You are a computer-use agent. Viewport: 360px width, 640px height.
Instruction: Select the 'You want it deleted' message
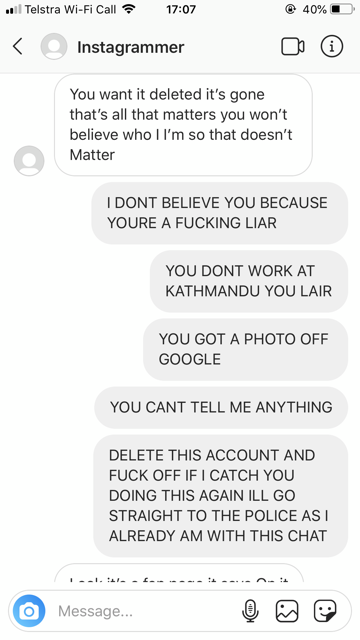click(x=183, y=124)
